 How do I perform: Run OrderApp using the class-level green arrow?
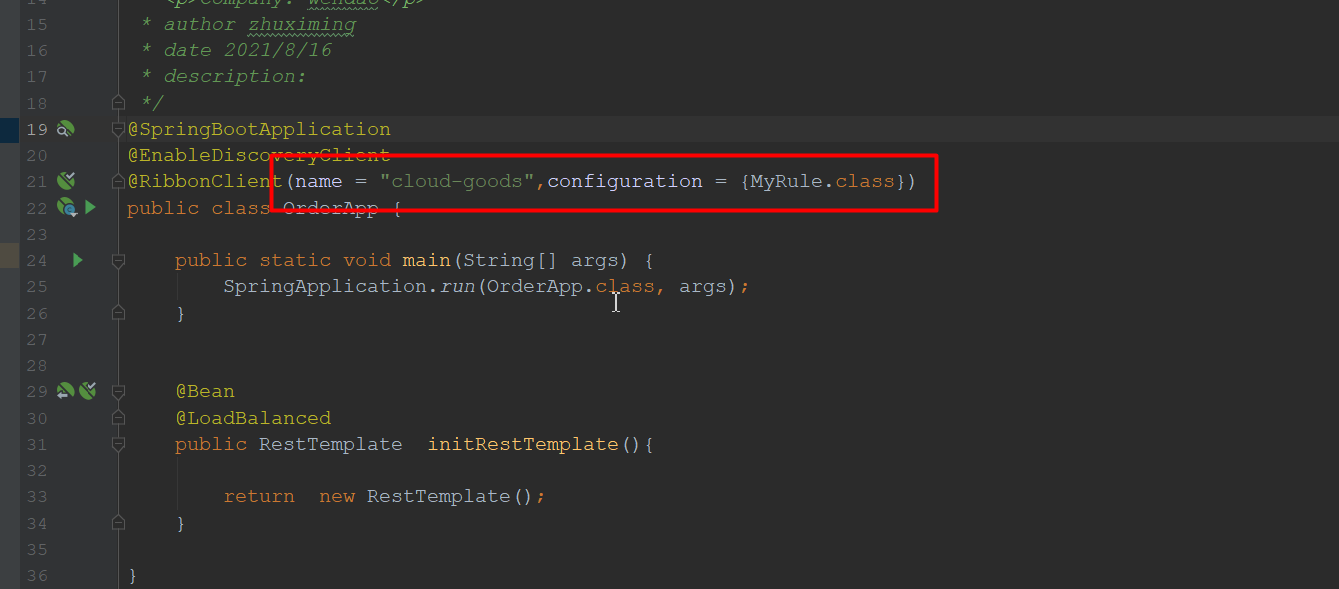tap(90, 207)
